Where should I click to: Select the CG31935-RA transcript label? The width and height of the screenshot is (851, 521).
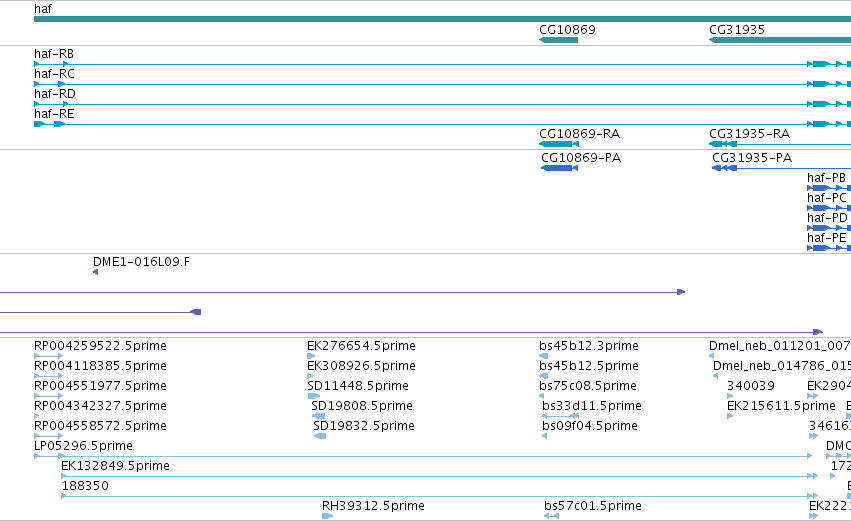point(750,134)
